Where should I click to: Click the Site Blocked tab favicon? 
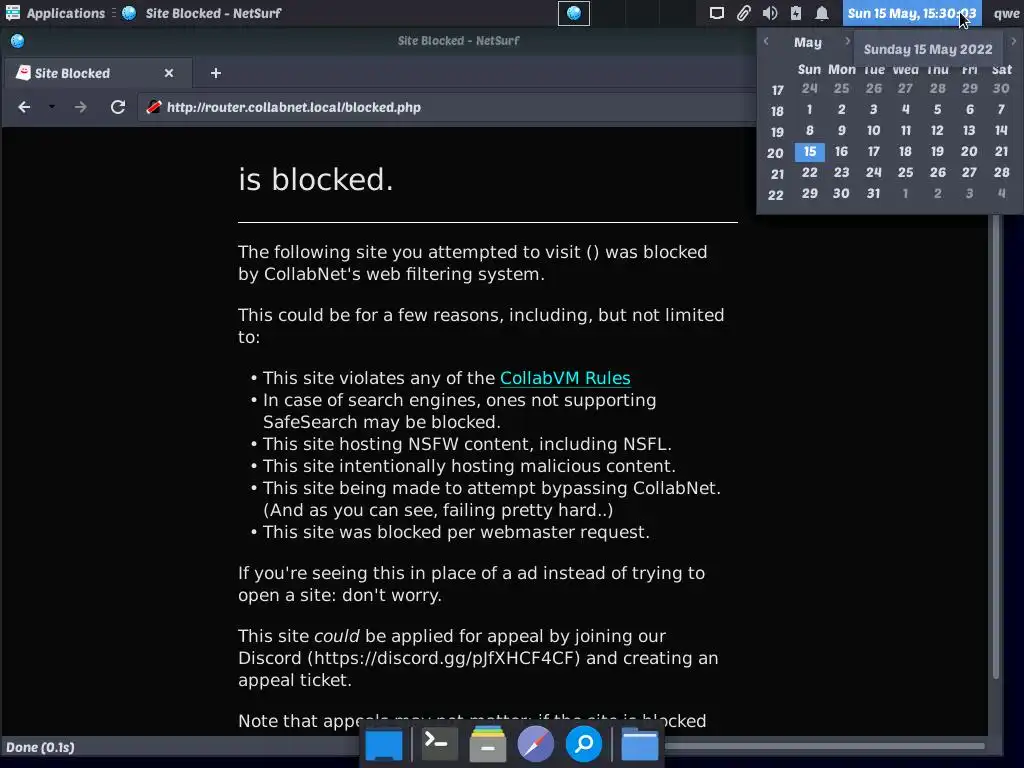(x=24, y=72)
